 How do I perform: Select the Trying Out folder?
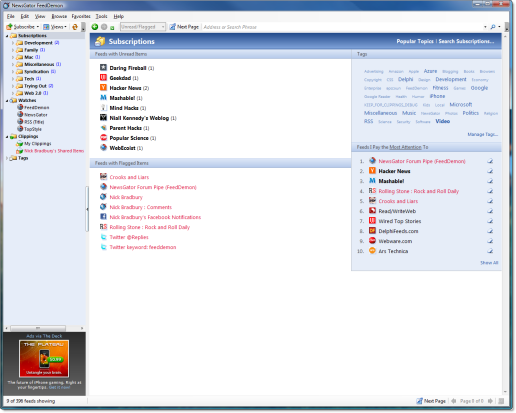(x=35, y=86)
